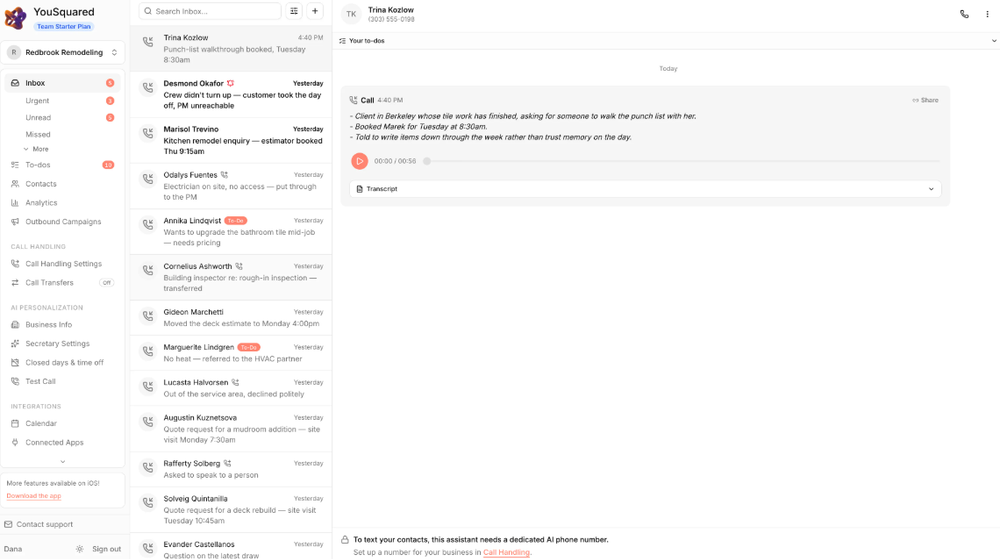Screen dimensions: 1000x559
Task: Click the Outbound Campaigns megaphone icon
Action: pyautogui.click(x=15, y=222)
